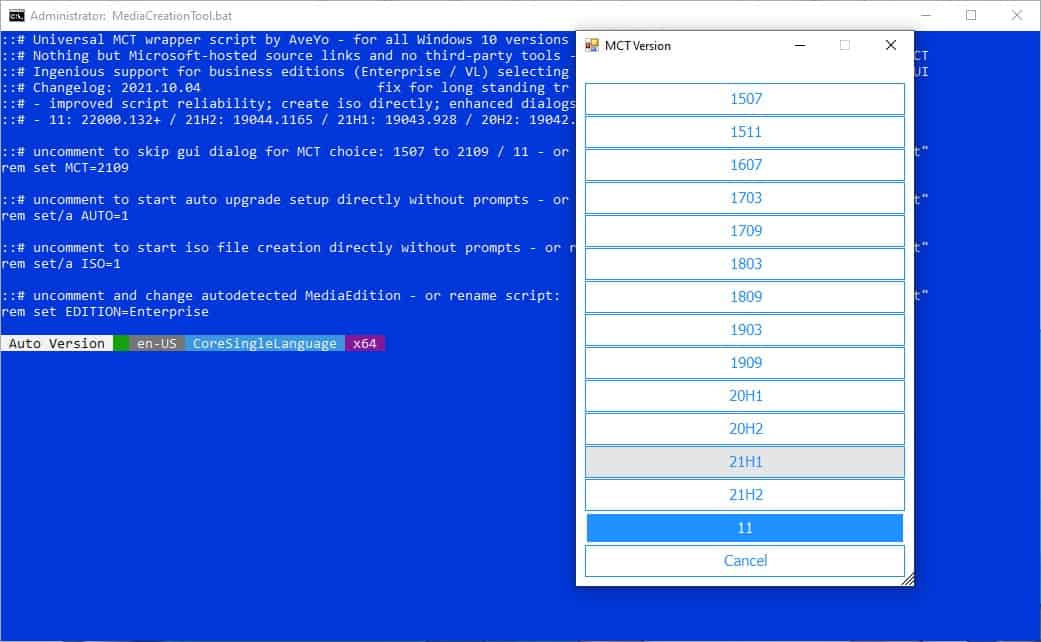Minimize the MCT Version dialog

800,45
